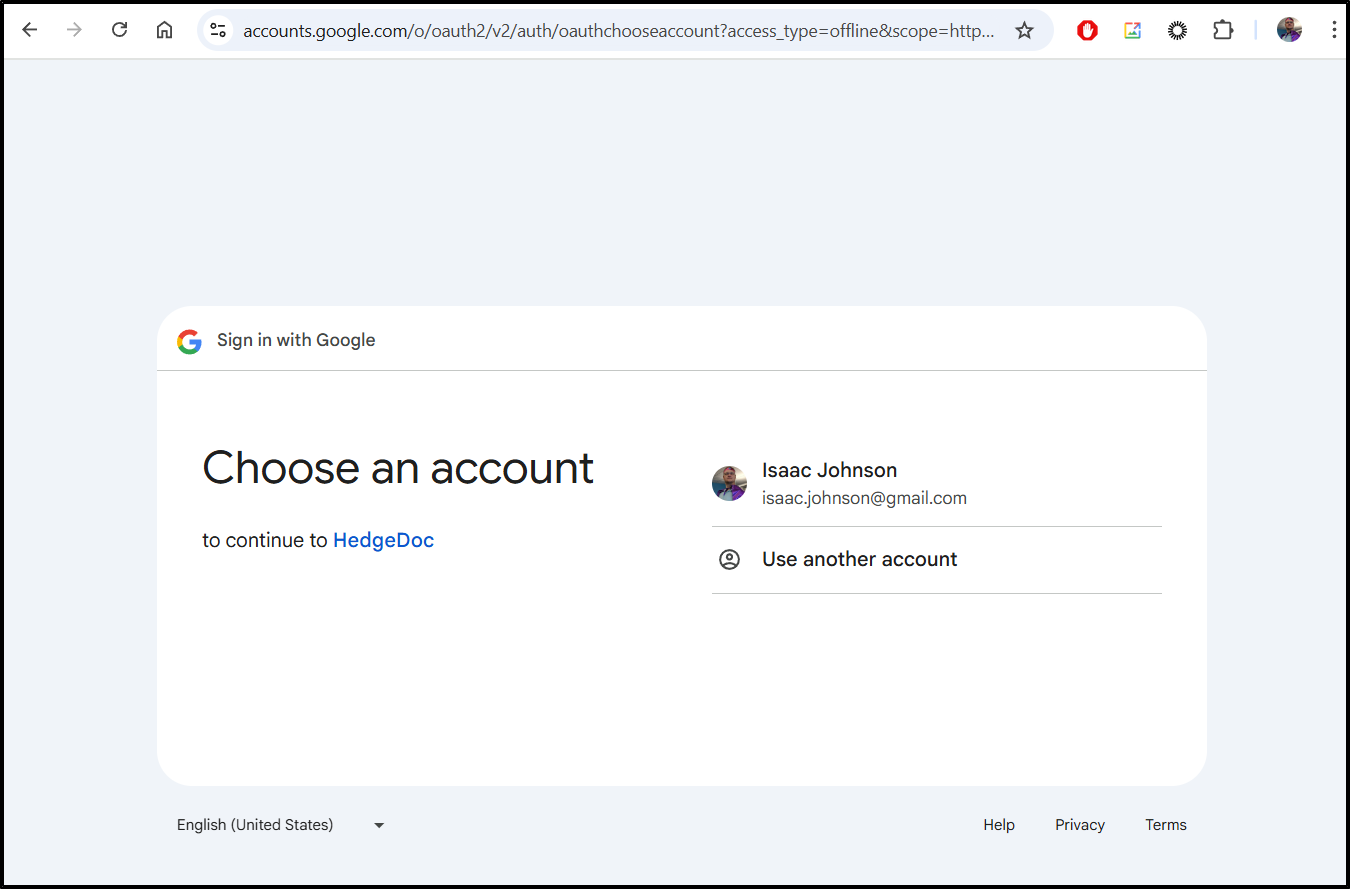This screenshot has height=889, width=1350.
Task: Choose Use another account
Action: pyautogui.click(x=937, y=560)
